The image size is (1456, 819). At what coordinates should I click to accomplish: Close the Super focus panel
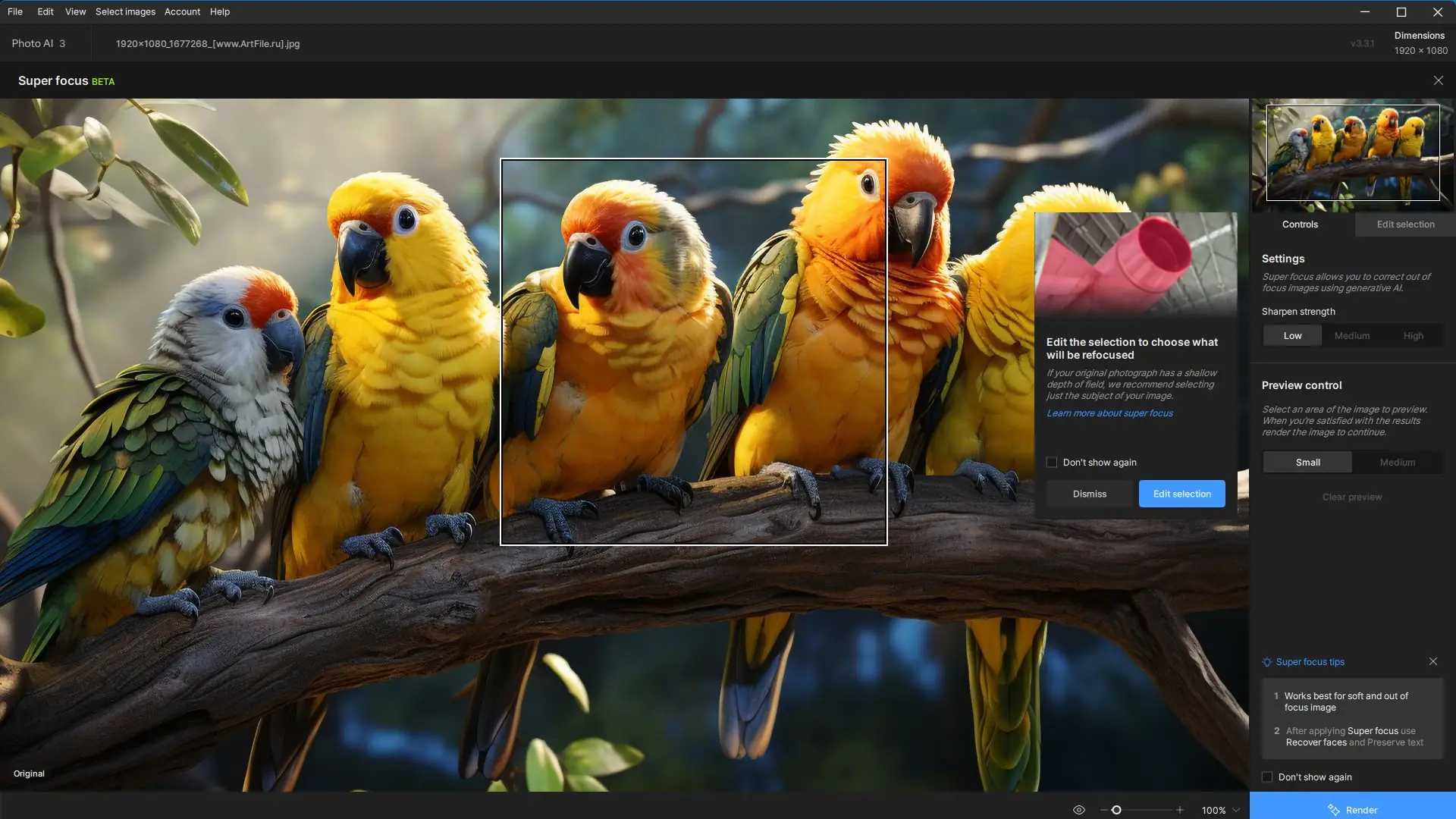[x=1438, y=80]
